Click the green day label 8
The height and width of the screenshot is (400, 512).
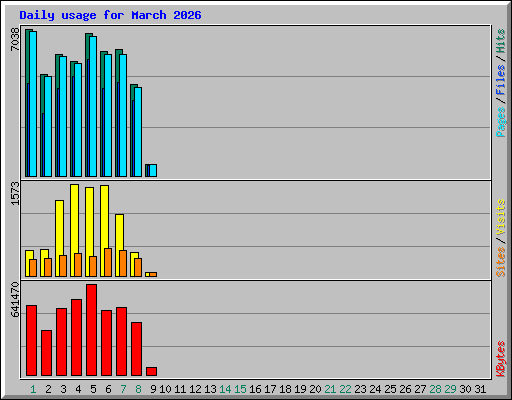coord(138,389)
